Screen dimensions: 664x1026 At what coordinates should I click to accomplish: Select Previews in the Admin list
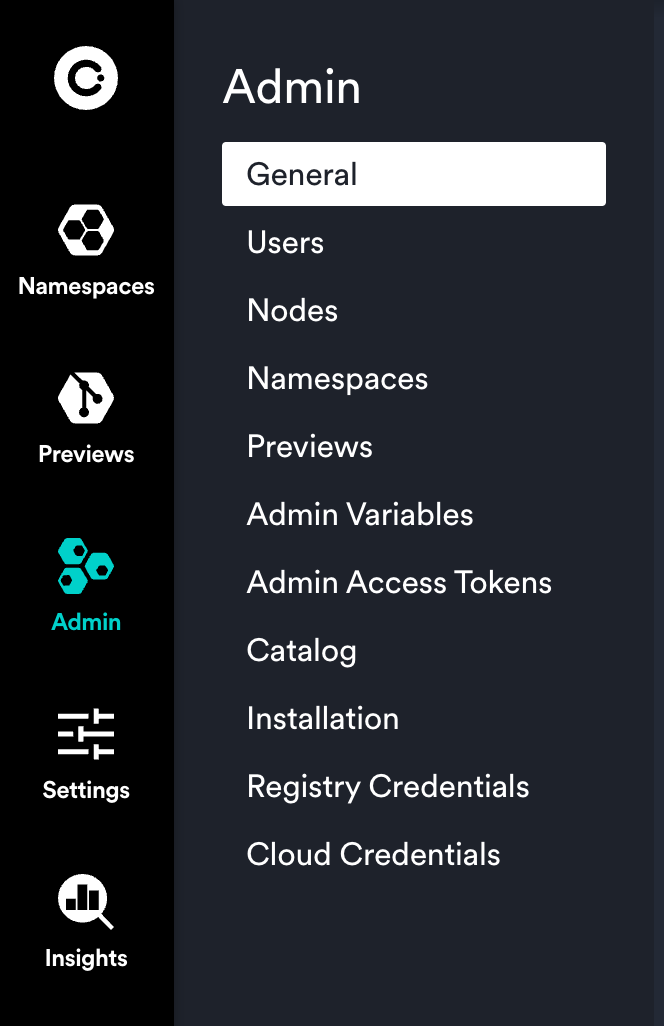(x=309, y=446)
